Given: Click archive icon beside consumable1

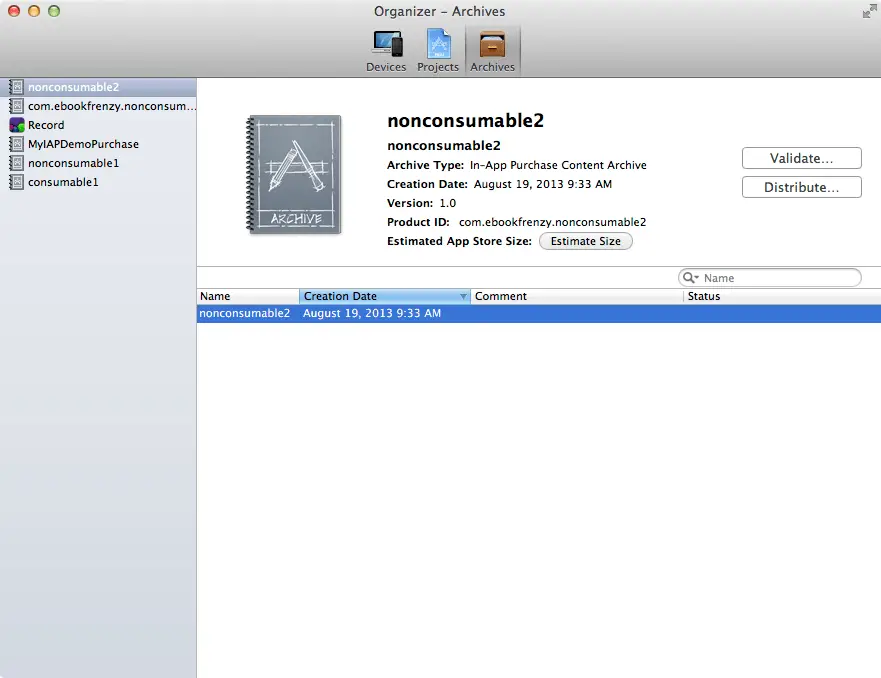Looking at the screenshot, I should [17, 182].
